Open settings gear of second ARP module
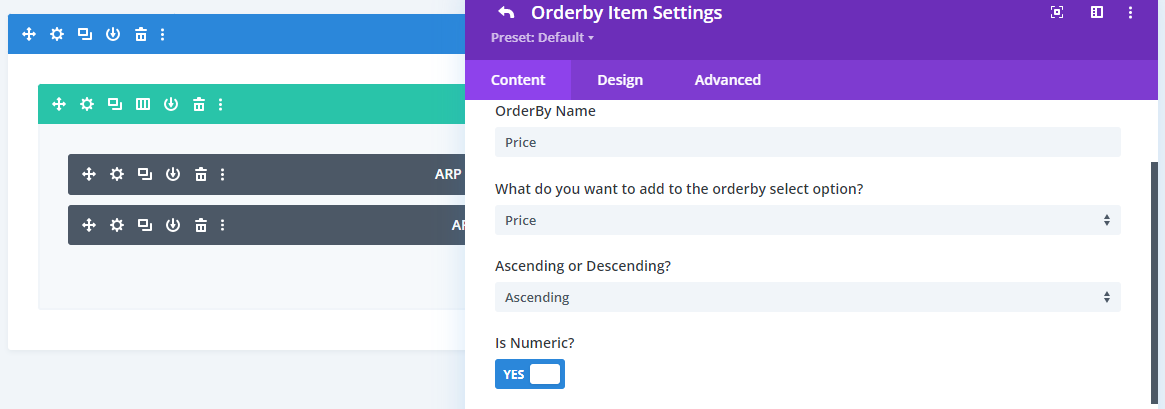The image size is (1165, 409). (117, 225)
